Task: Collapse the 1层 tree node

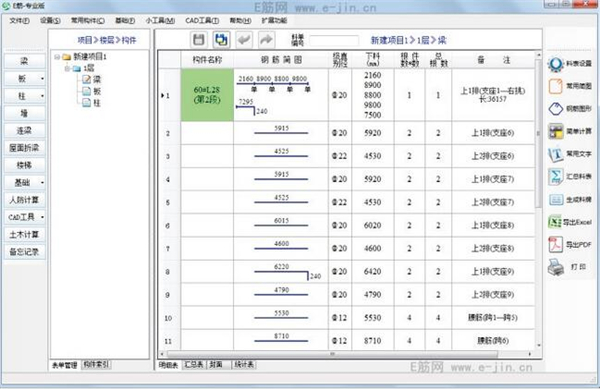Action: pos(67,68)
